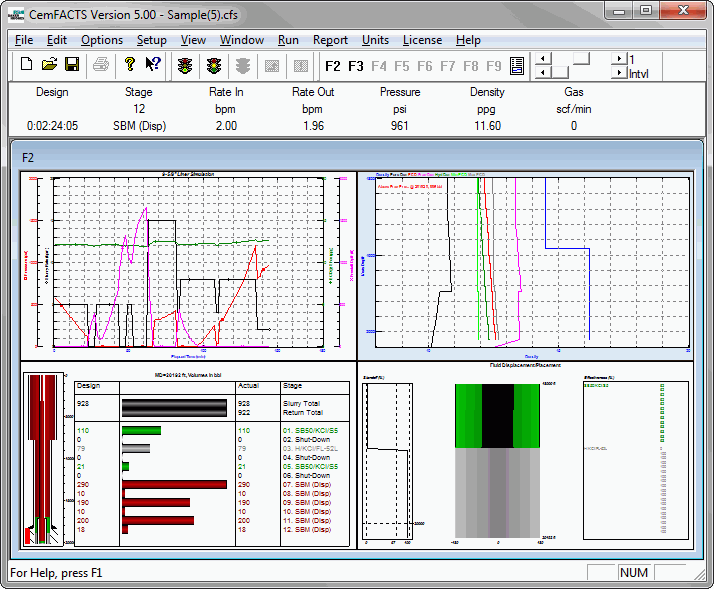Expand the Report menu
The height and width of the screenshot is (589, 714).
click(330, 40)
